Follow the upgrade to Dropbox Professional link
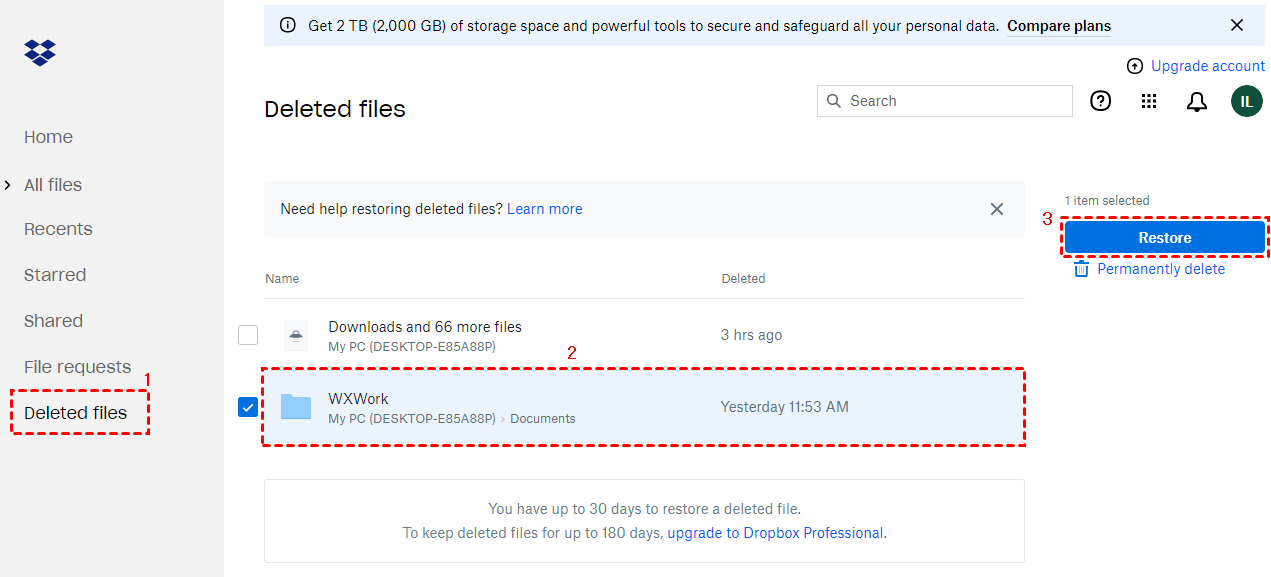Screen dimensions: 1271x577 click(775, 533)
